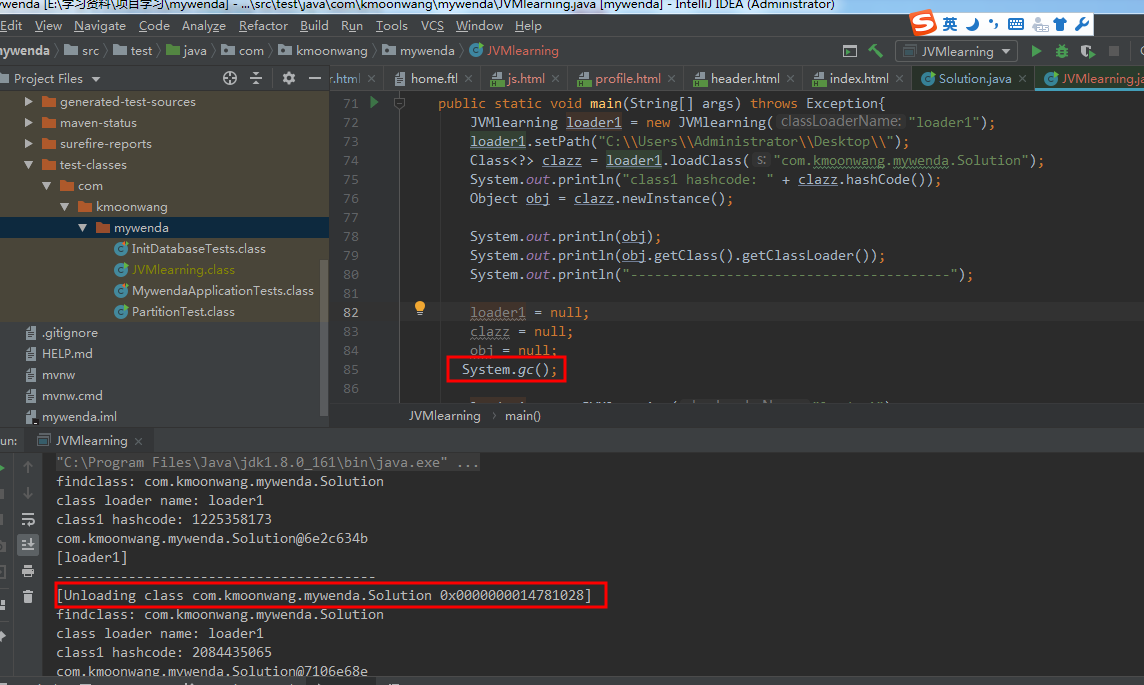Open project panel settings gear

[x=289, y=78]
